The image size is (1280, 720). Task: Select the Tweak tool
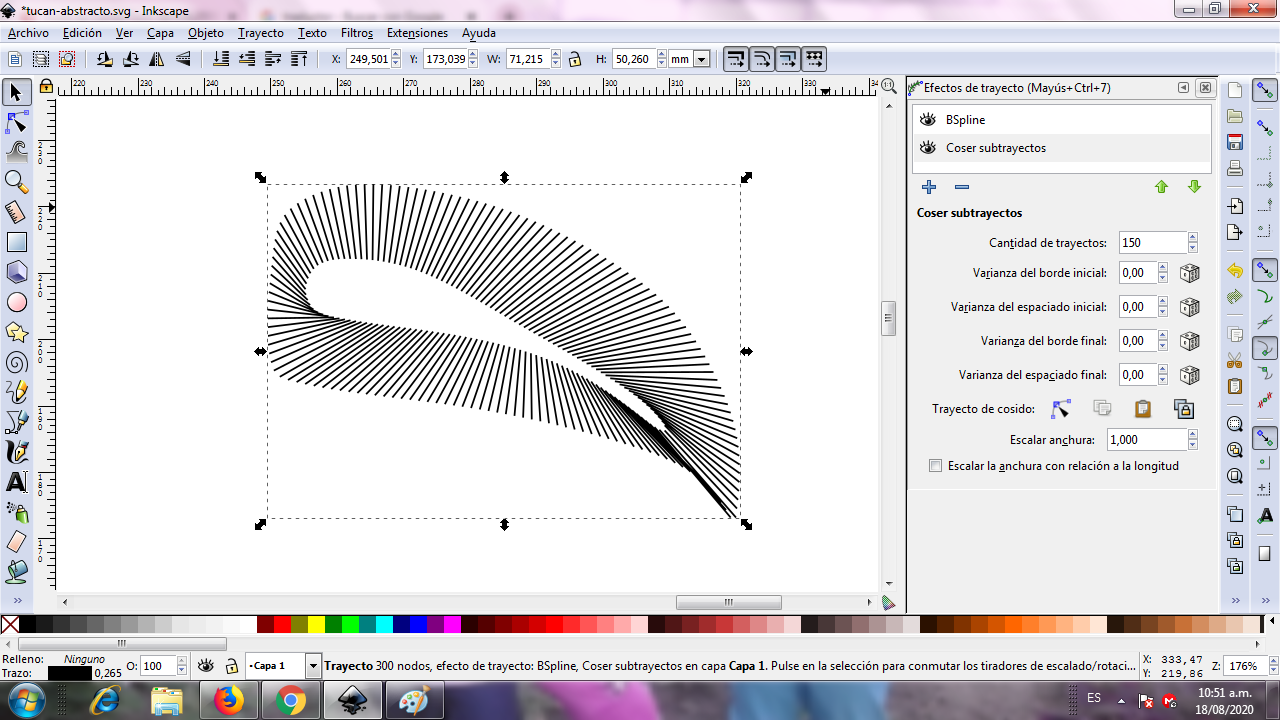click(16, 152)
